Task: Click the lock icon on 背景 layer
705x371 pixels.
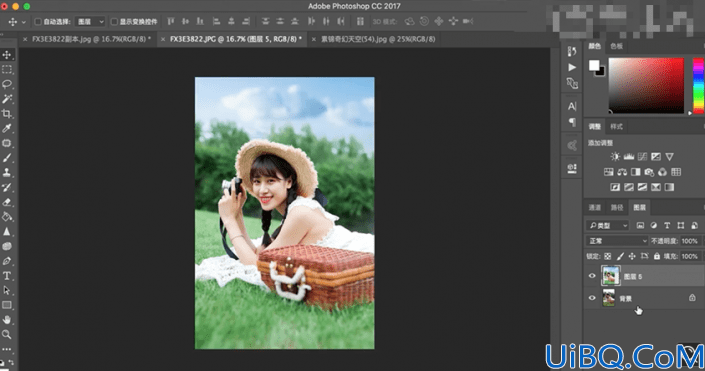Action: (692, 298)
